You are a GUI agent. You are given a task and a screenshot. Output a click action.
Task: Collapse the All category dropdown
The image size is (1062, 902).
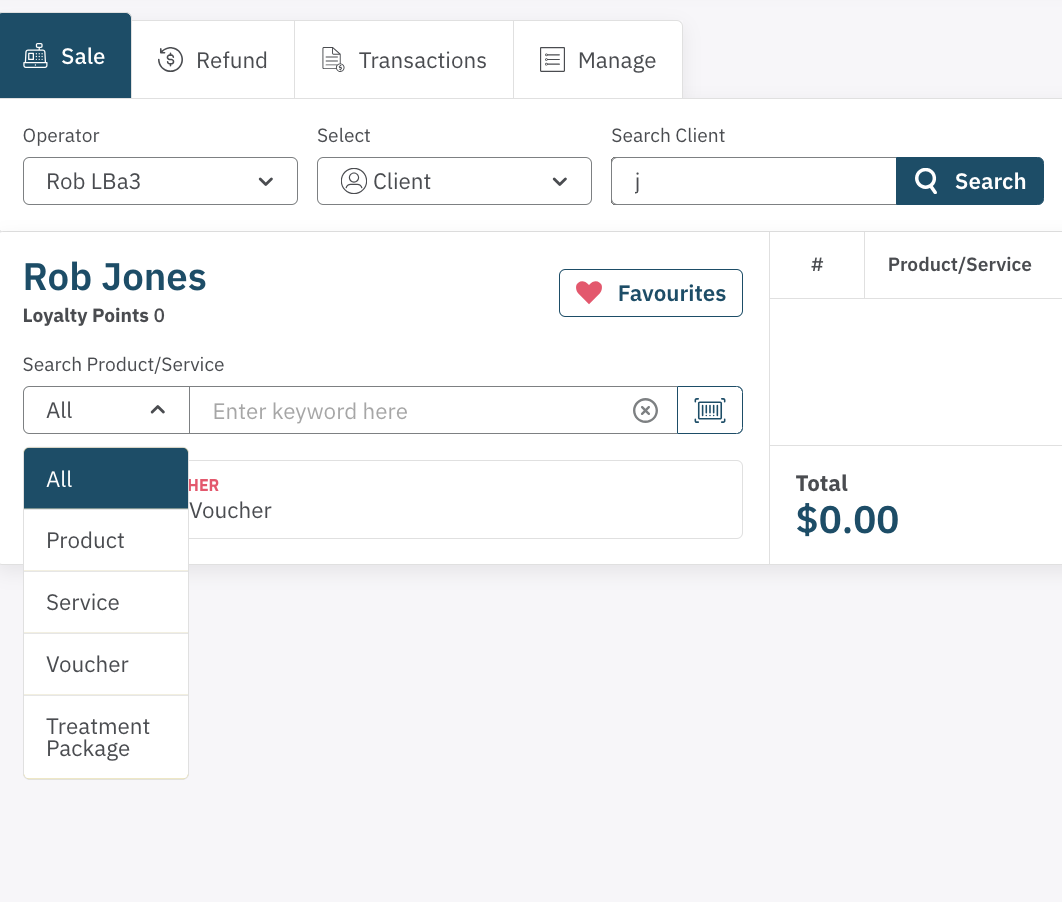pos(106,410)
